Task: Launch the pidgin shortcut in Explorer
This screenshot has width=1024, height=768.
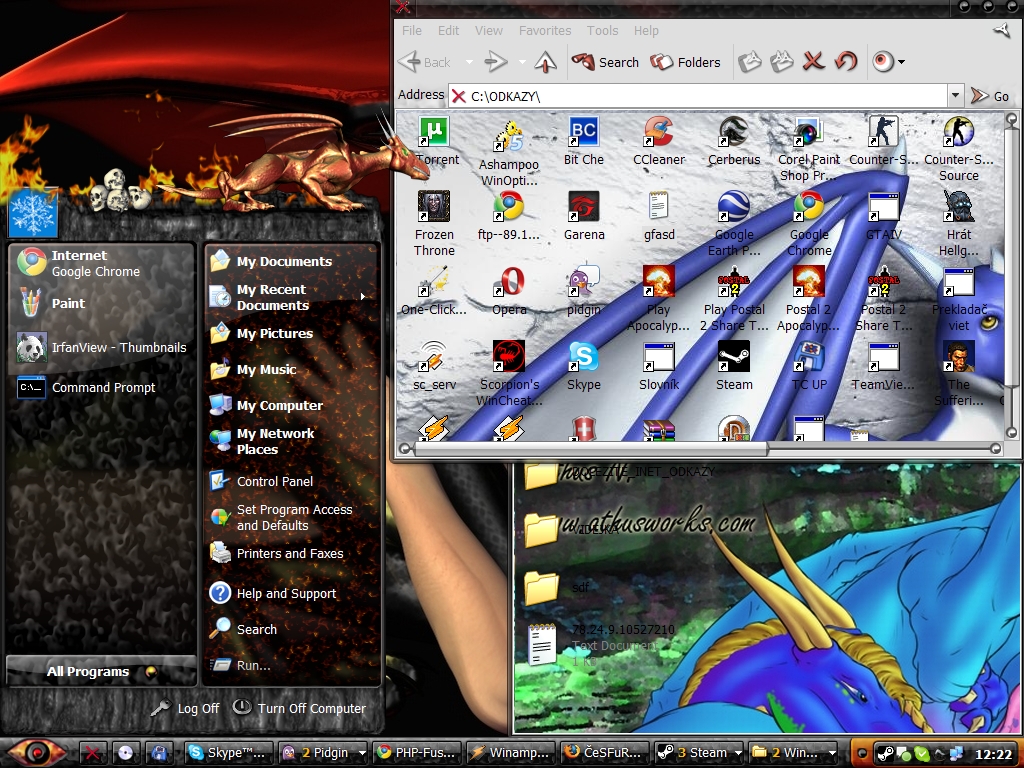Action: pyautogui.click(x=584, y=282)
